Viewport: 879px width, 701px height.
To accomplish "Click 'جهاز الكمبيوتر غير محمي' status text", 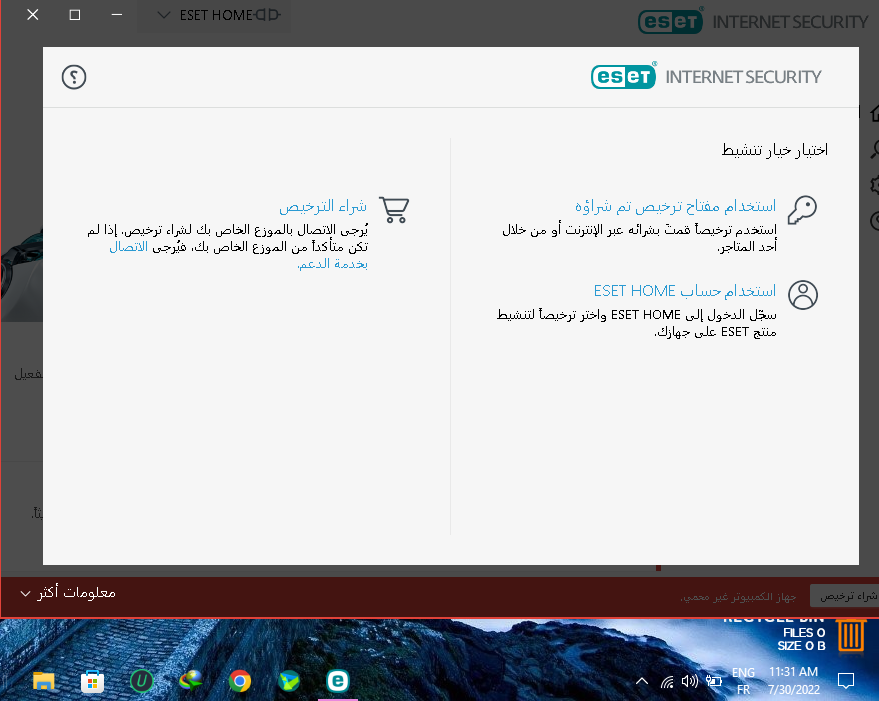I will pyautogui.click(x=738, y=597).
